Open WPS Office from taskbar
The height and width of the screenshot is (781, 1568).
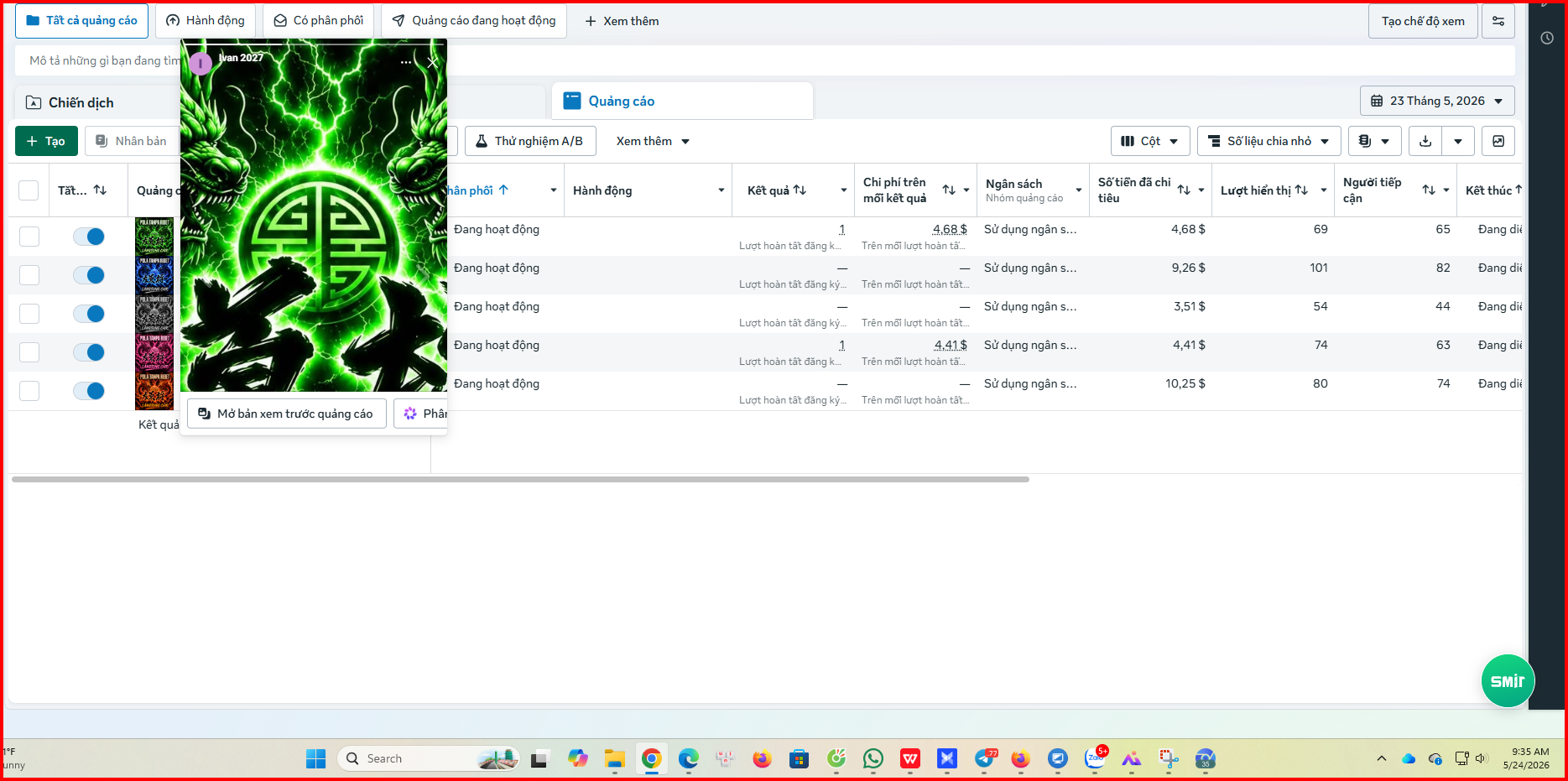tap(910, 758)
